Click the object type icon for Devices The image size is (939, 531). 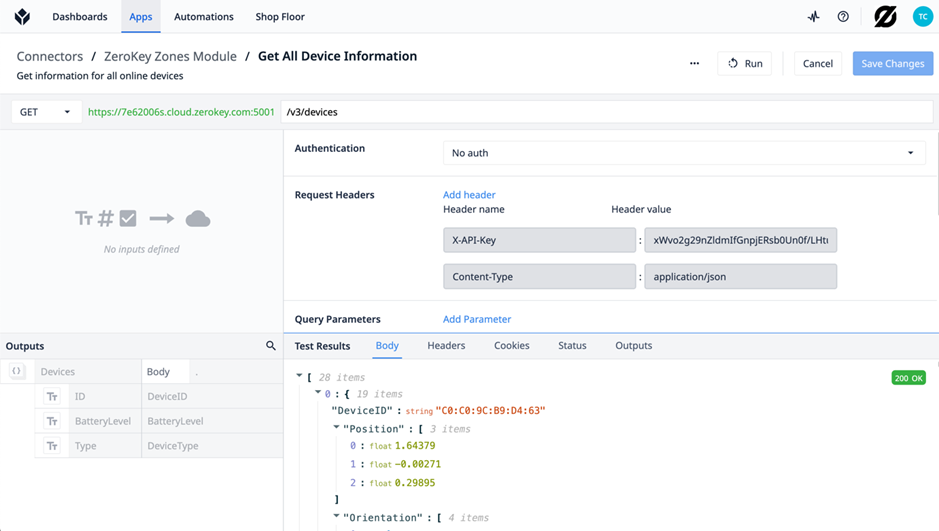point(17,371)
